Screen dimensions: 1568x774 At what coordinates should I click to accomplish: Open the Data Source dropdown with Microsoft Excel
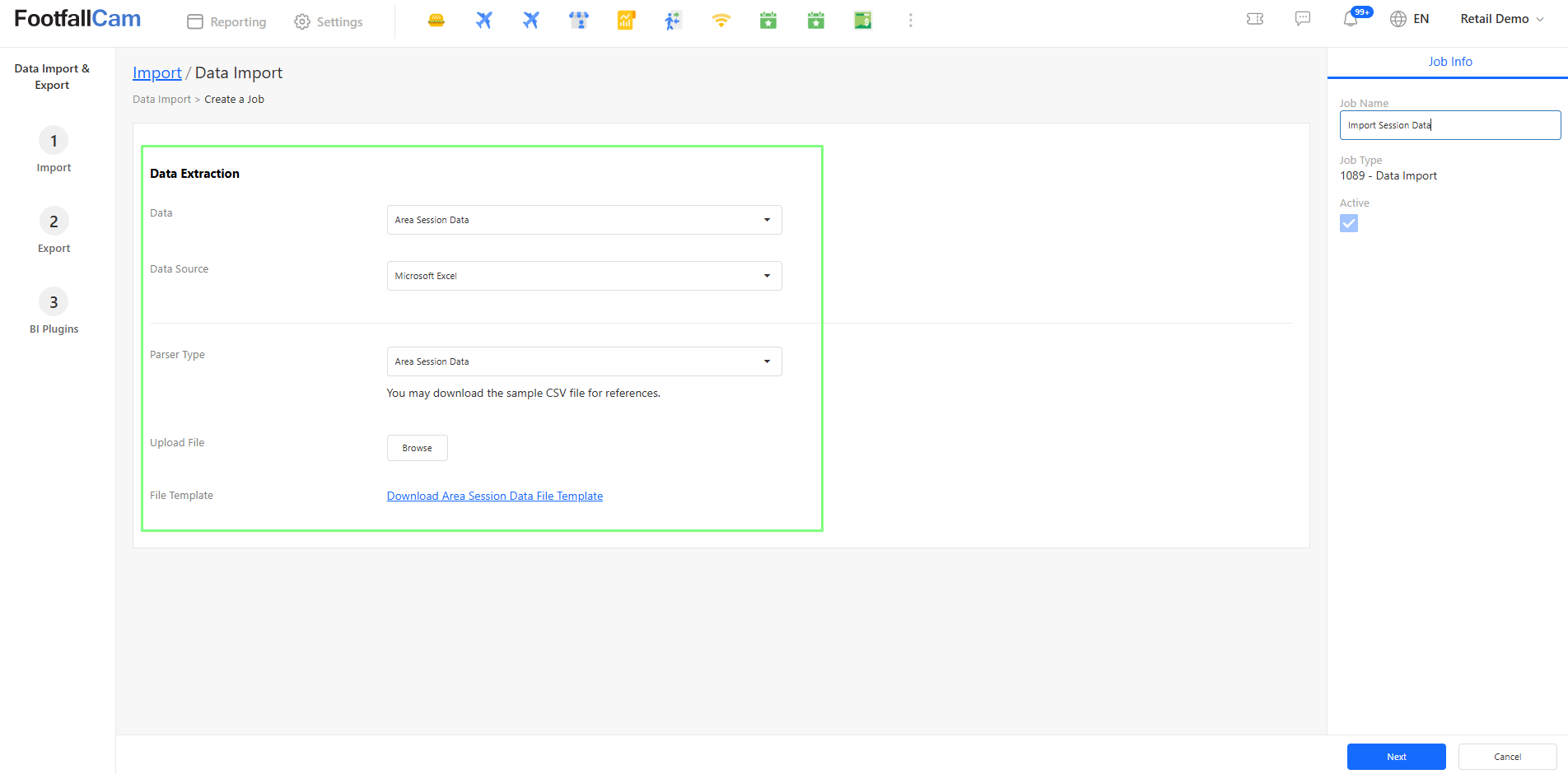584,276
